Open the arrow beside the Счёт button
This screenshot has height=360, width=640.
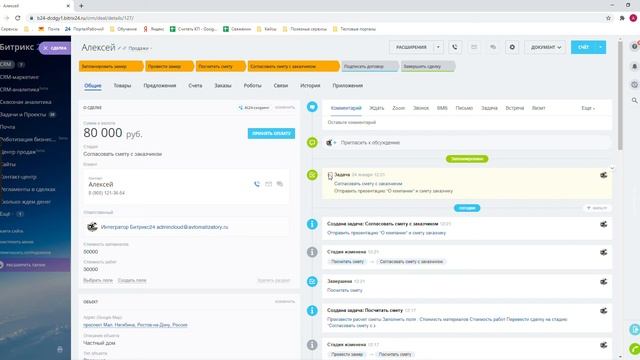(601, 47)
